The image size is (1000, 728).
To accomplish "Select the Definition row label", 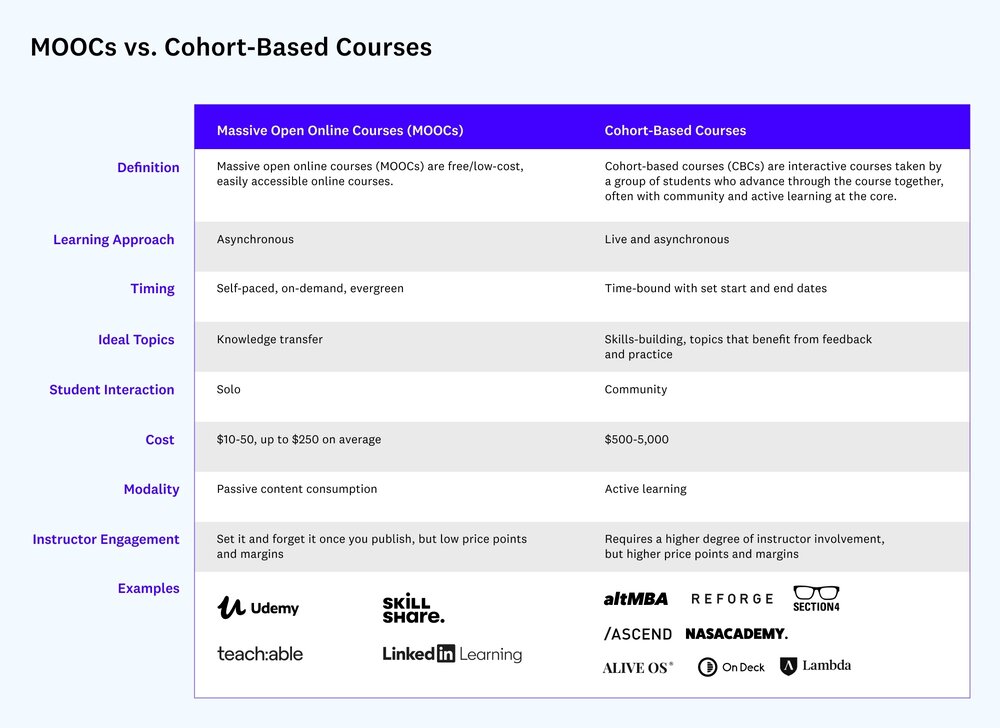I will point(148,167).
